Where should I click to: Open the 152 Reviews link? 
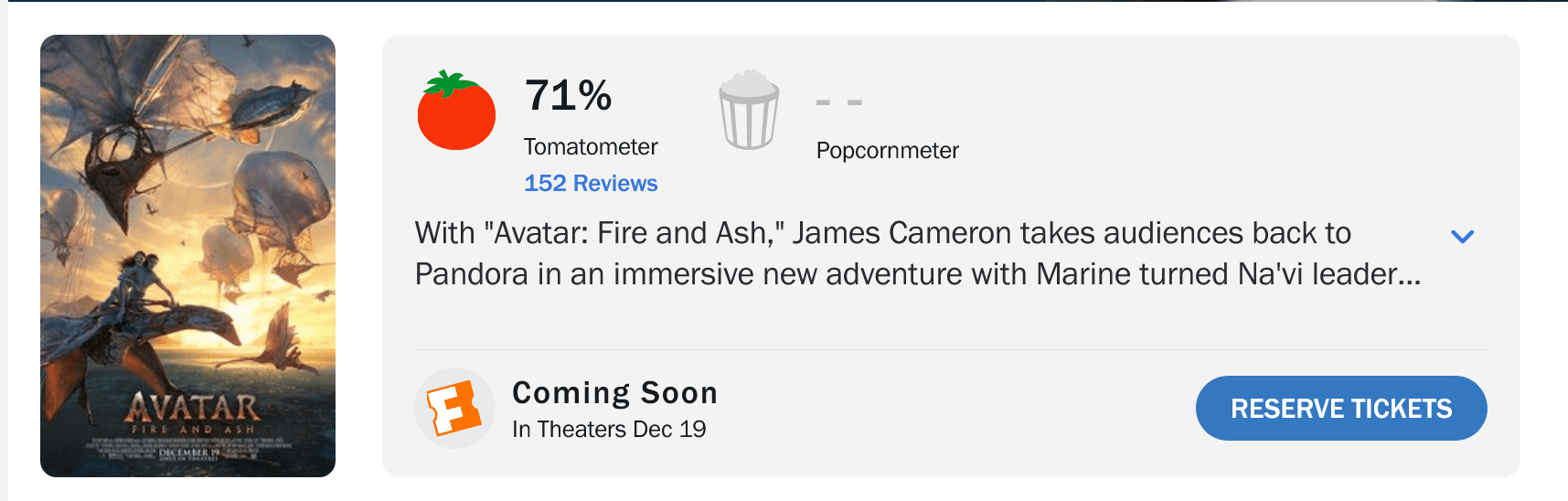click(x=591, y=184)
